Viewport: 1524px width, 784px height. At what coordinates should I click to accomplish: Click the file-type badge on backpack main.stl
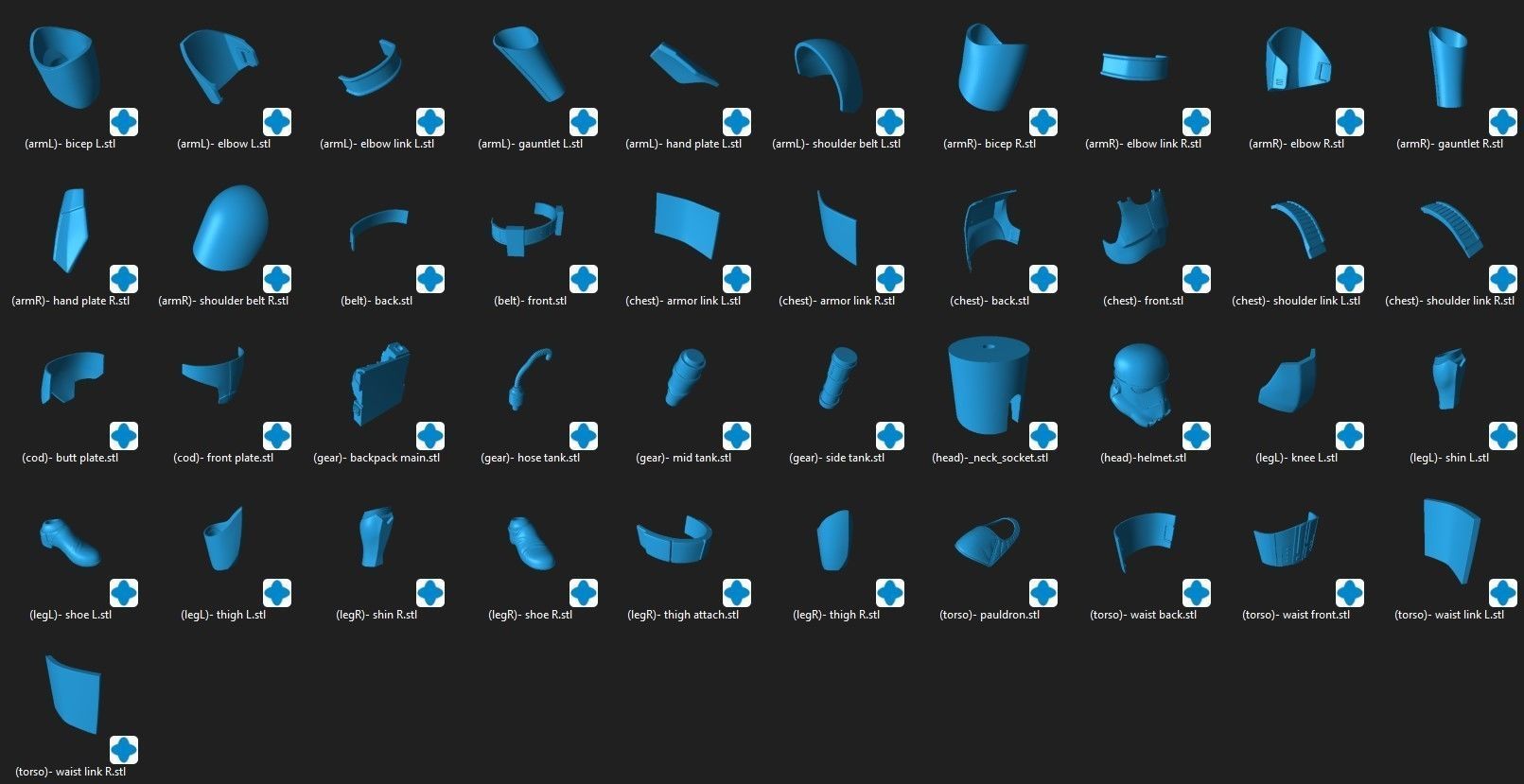(x=430, y=436)
